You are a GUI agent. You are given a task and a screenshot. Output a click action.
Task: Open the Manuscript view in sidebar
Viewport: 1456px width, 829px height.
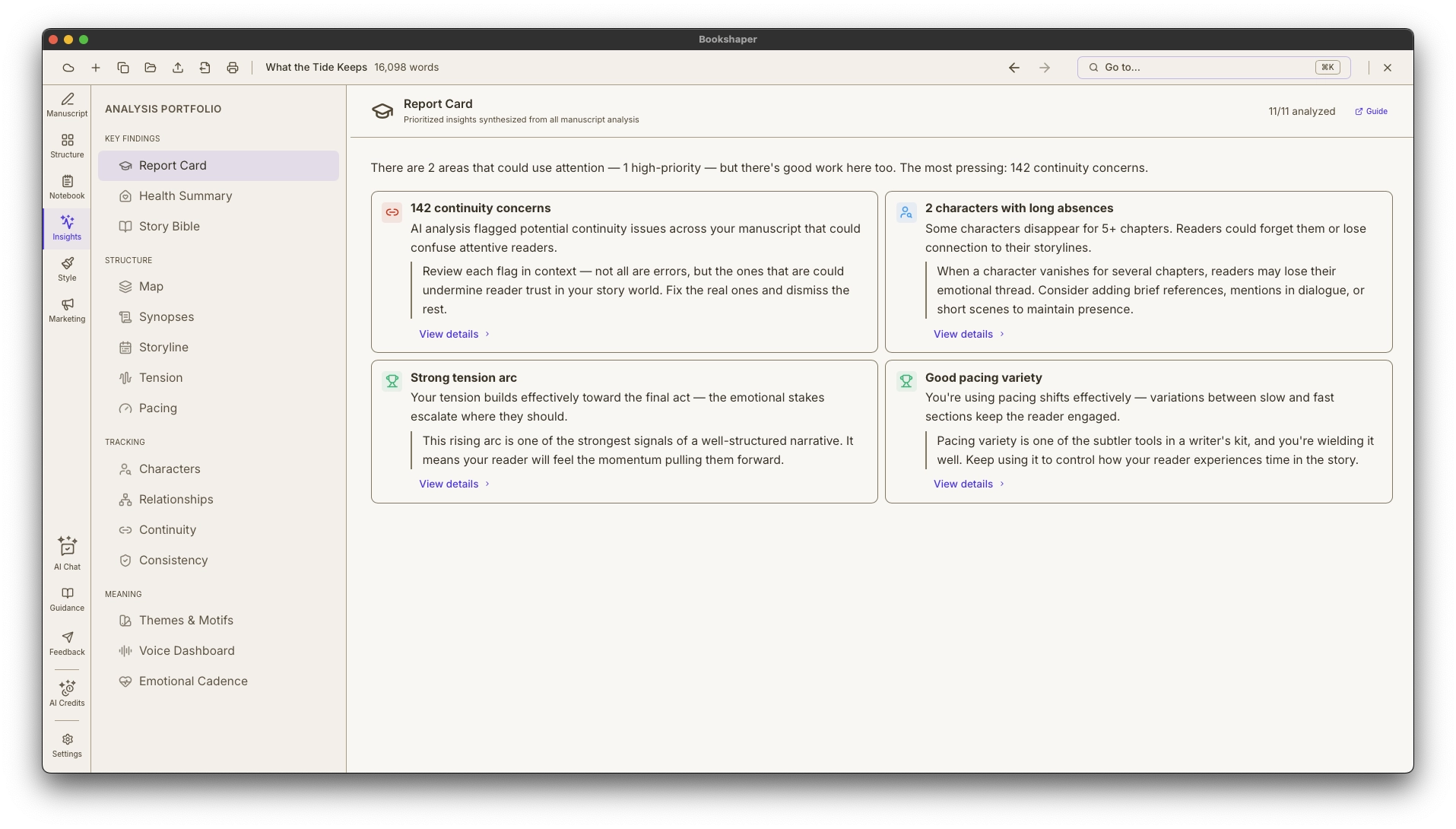coord(67,105)
